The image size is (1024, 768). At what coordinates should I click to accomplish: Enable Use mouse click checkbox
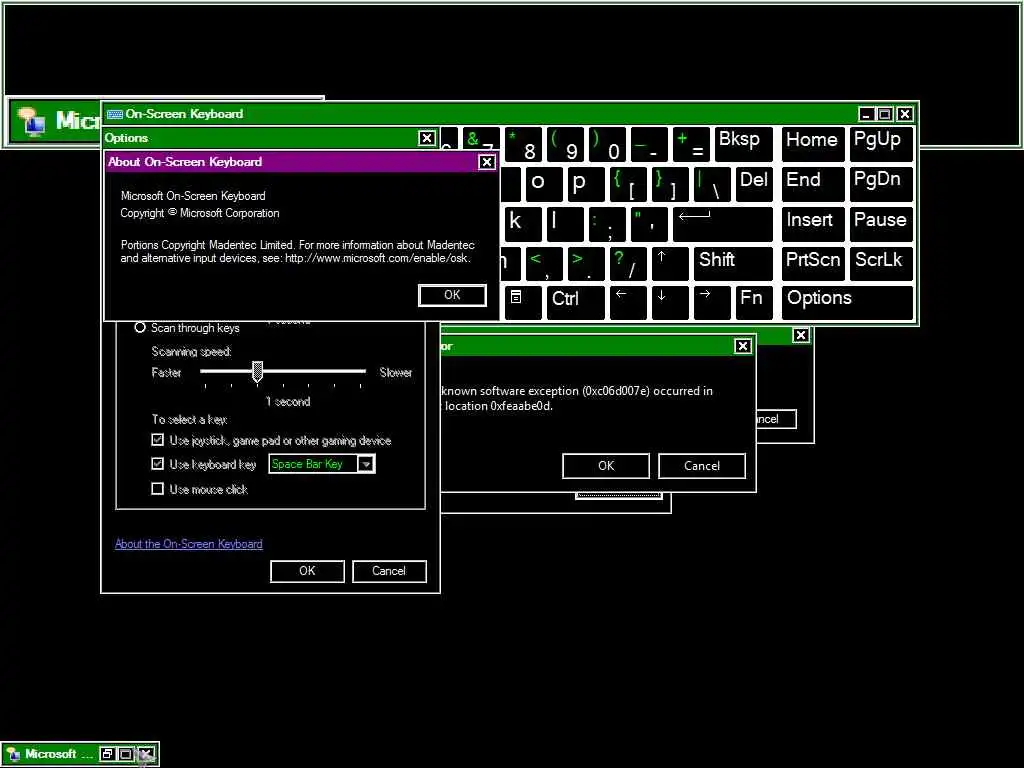pos(157,488)
